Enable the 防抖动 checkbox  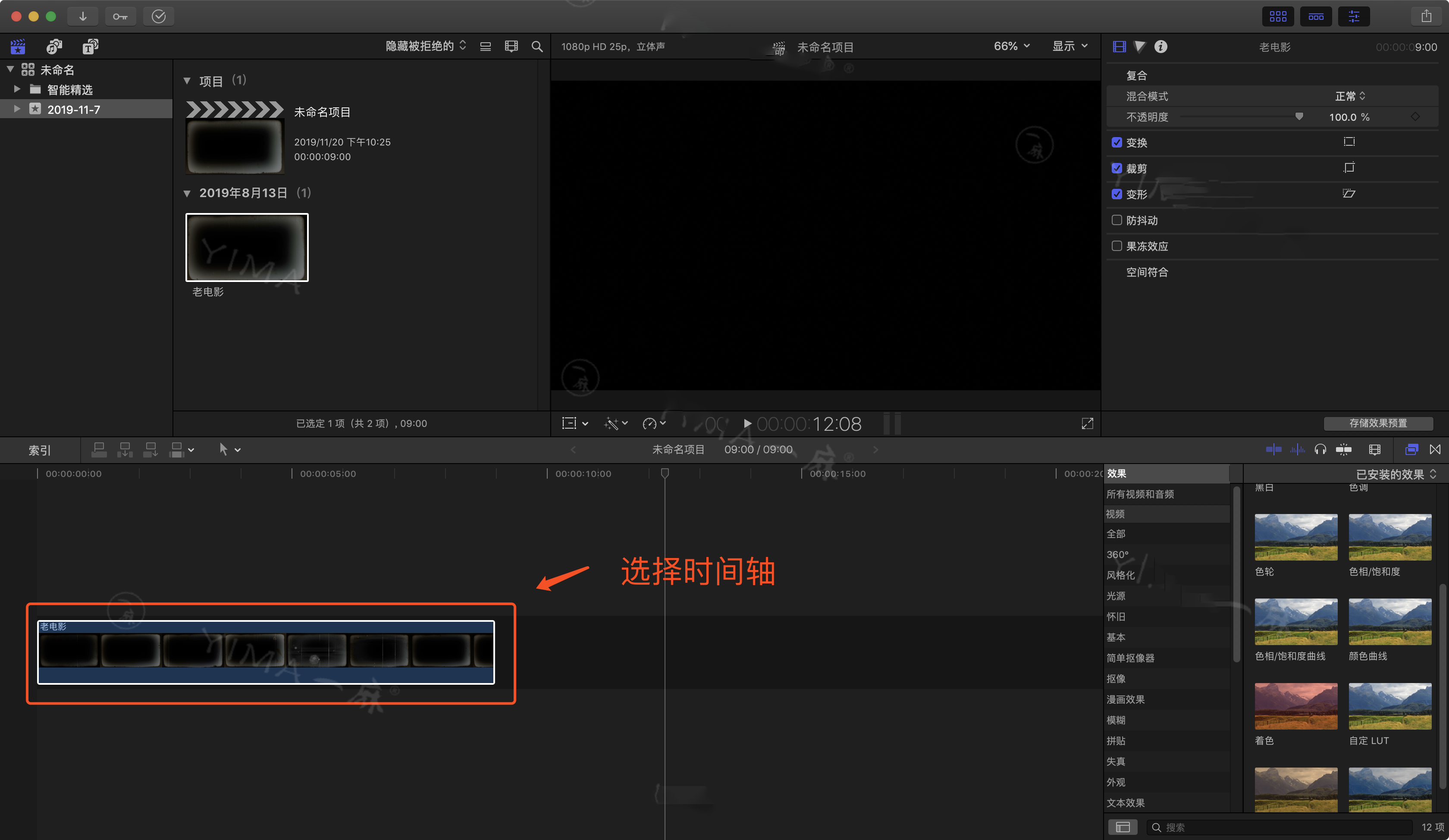1117,219
